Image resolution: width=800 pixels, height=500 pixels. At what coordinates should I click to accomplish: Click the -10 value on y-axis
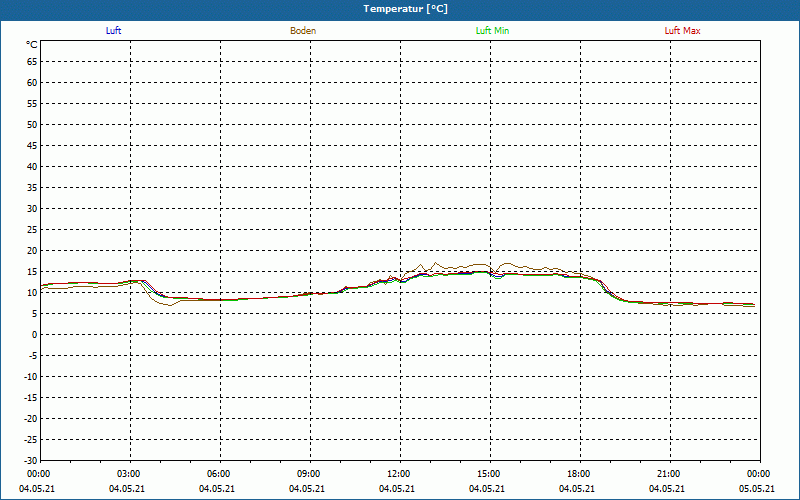(x=31, y=377)
